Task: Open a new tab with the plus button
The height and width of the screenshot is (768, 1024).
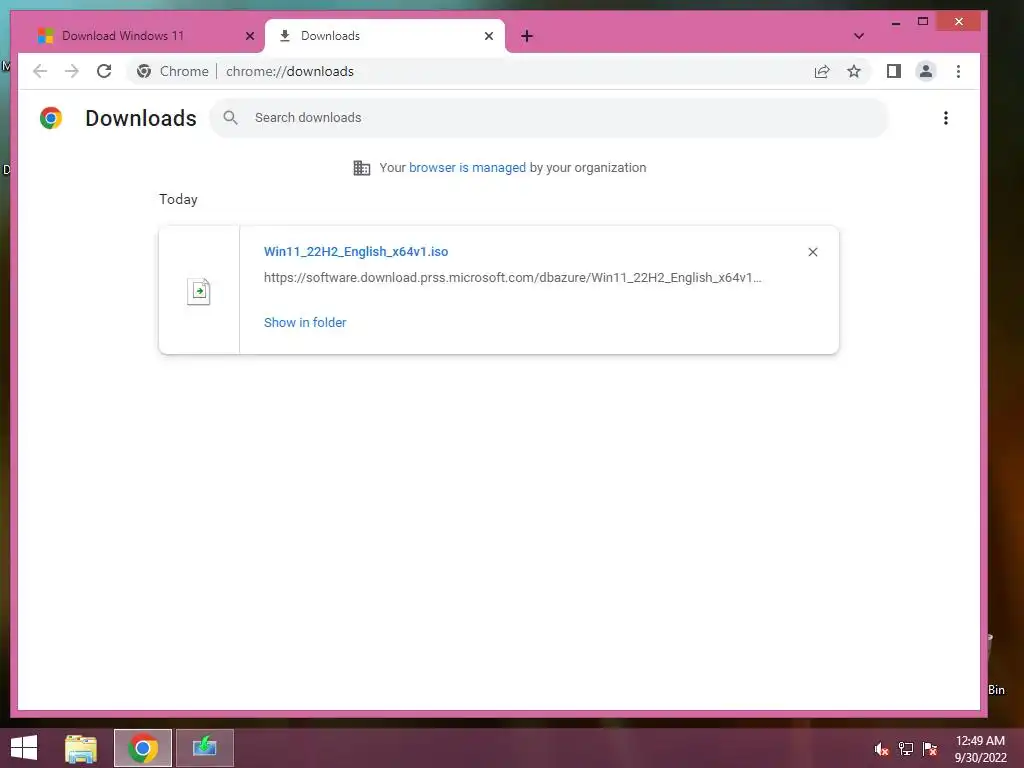Action: pyautogui.click(x=527, y=36)
